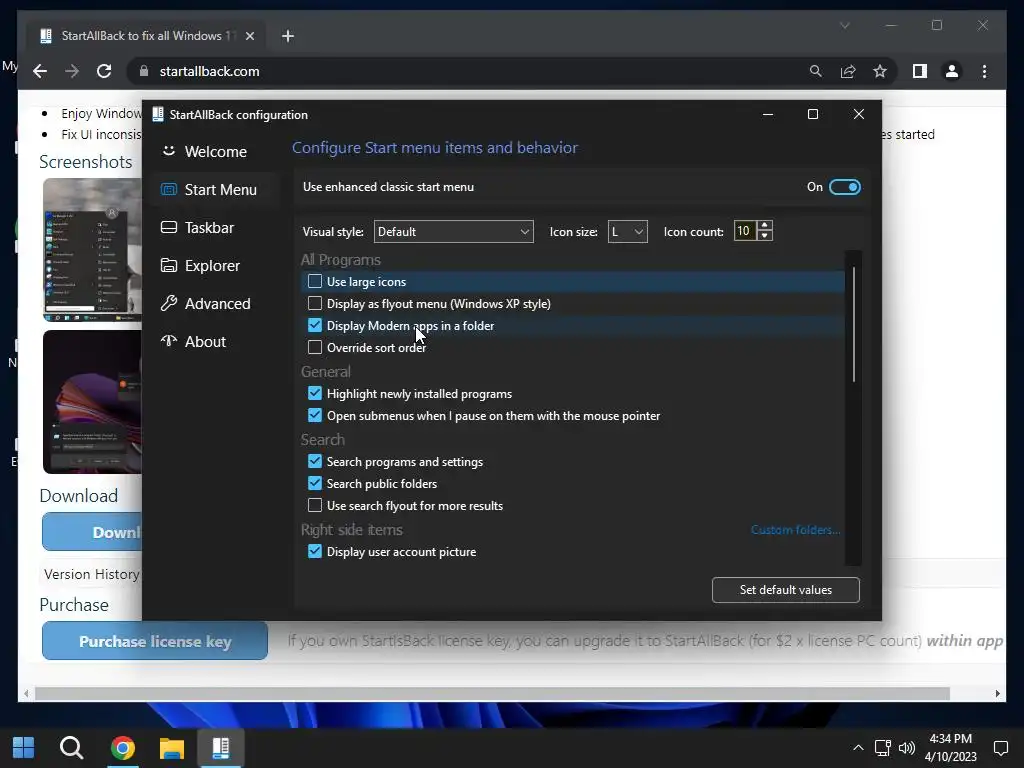Open the Visual style dropdown
Image resolution: width=1024 pixels, height=768 pixels.
[453, 232]
